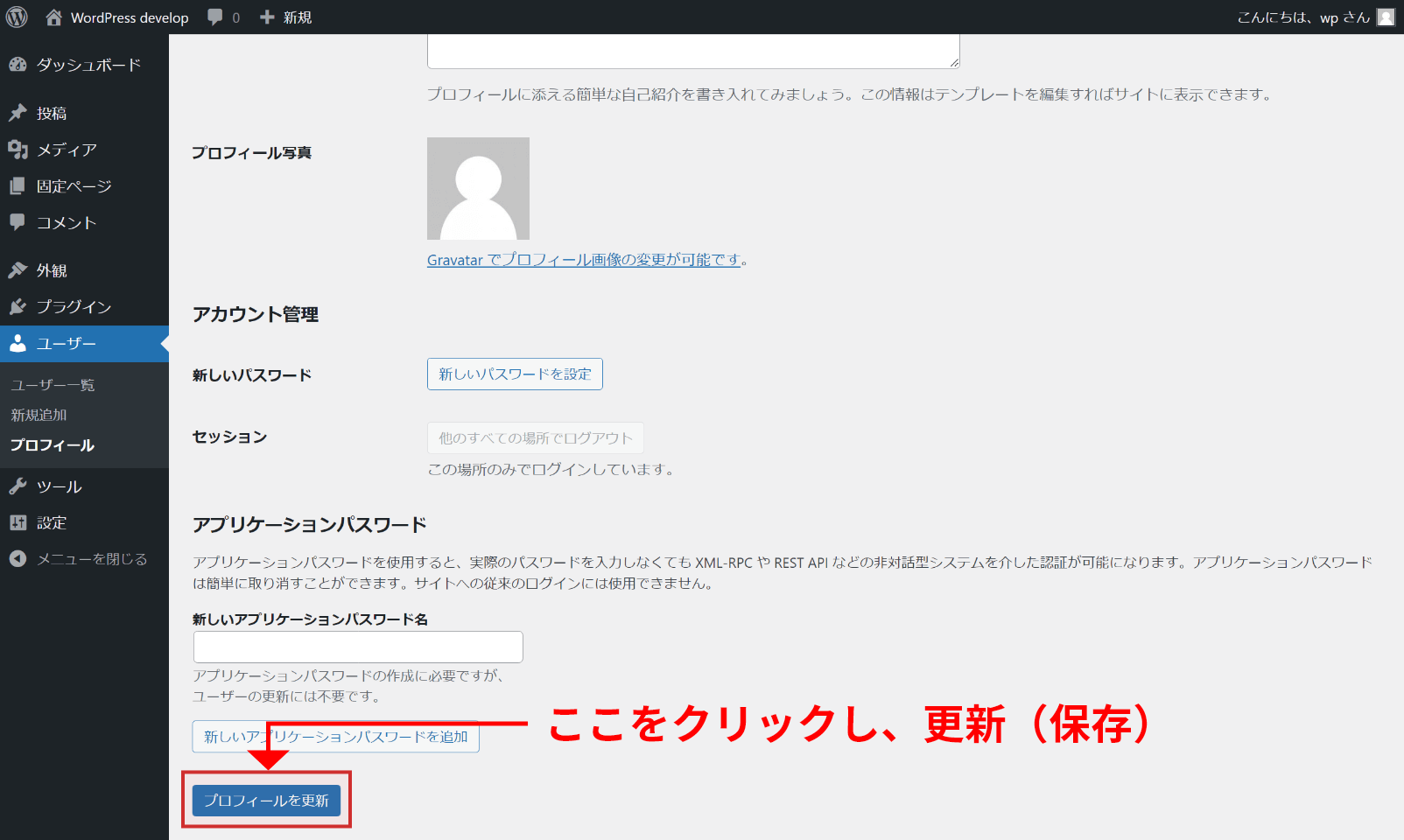Viewport: 1404px width, 840px height.
Task: Click アプリケーションパスワード section heading
Action: (309, 524)
